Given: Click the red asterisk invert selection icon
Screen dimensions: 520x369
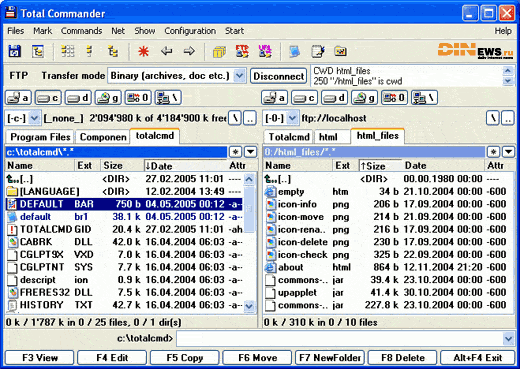Looking at the screenshot, I should coord(144,51).
